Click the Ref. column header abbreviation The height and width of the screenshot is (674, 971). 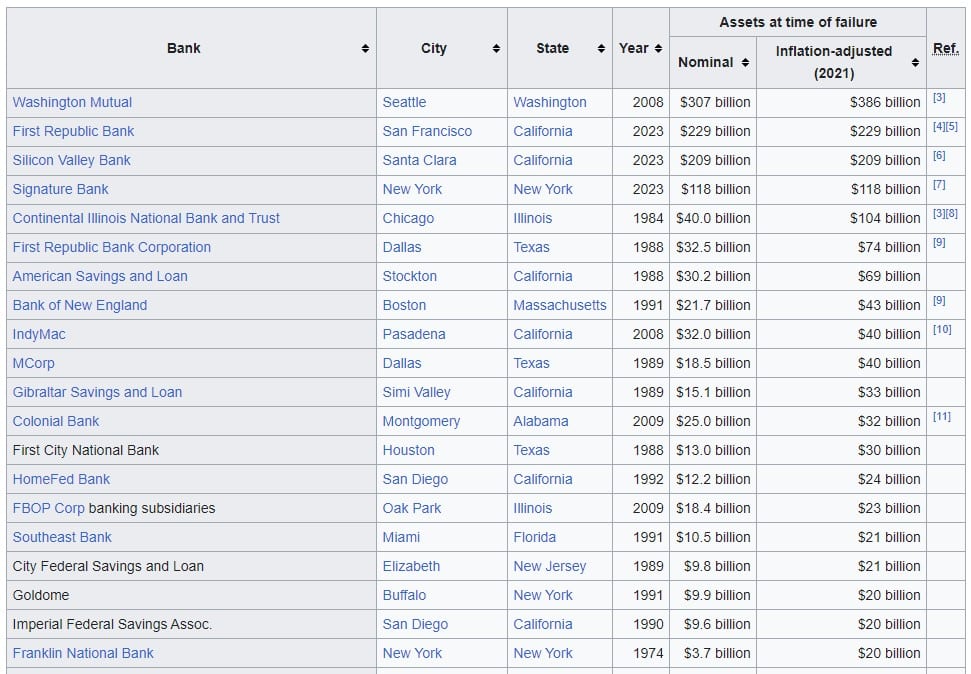tap(946, 48)
